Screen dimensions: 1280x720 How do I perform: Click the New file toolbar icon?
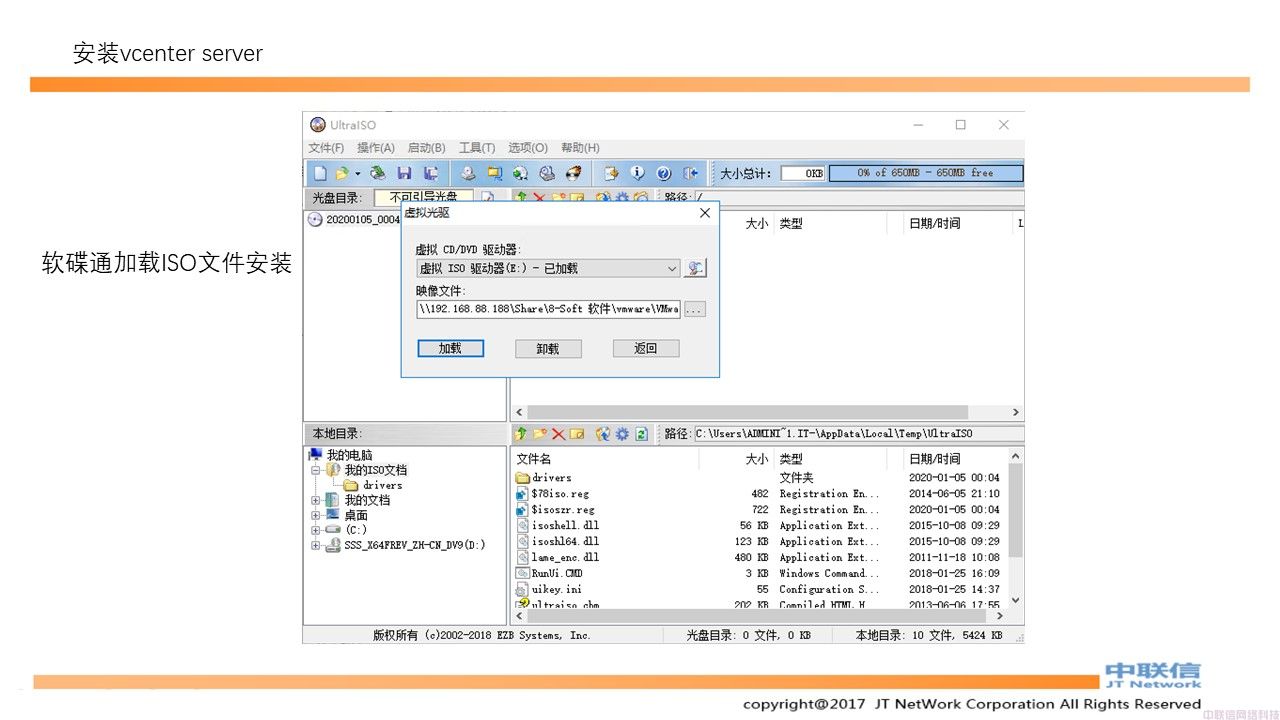pos(320,173)
